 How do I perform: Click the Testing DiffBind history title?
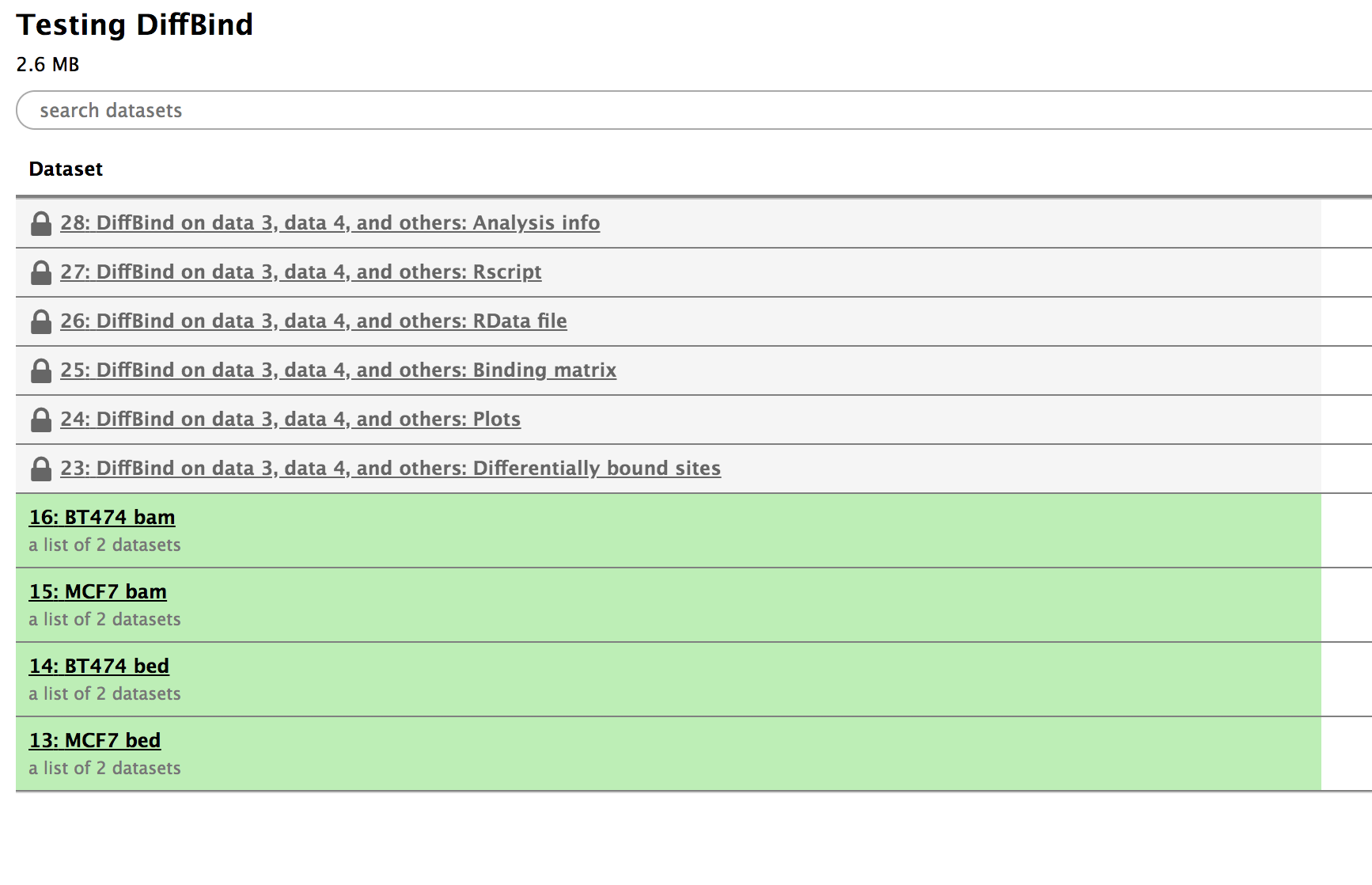click(135, 25)
